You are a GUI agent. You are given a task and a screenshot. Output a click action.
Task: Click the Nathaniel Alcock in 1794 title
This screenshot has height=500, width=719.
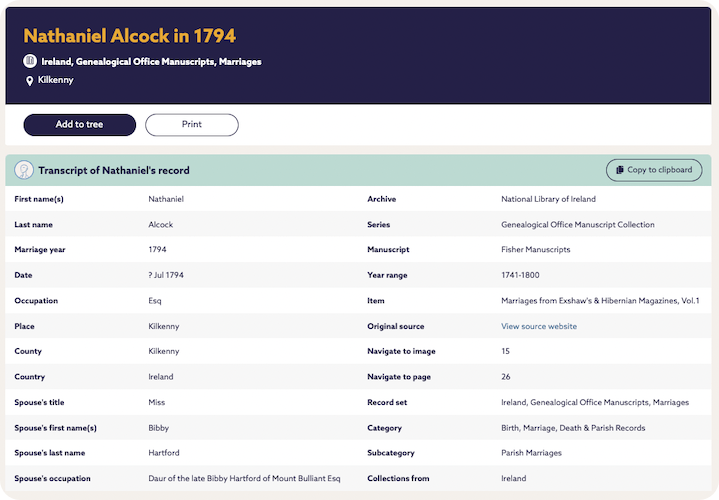129,36
